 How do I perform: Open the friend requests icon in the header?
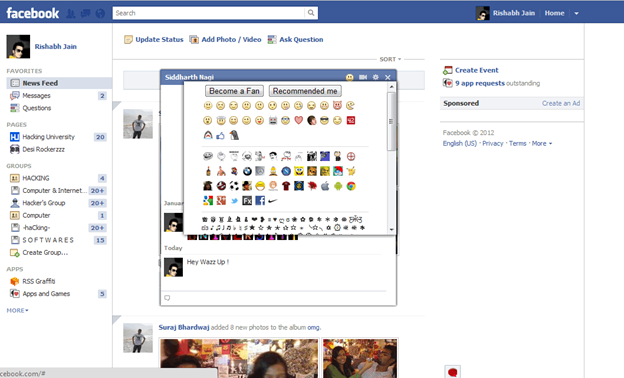(70, 14)
